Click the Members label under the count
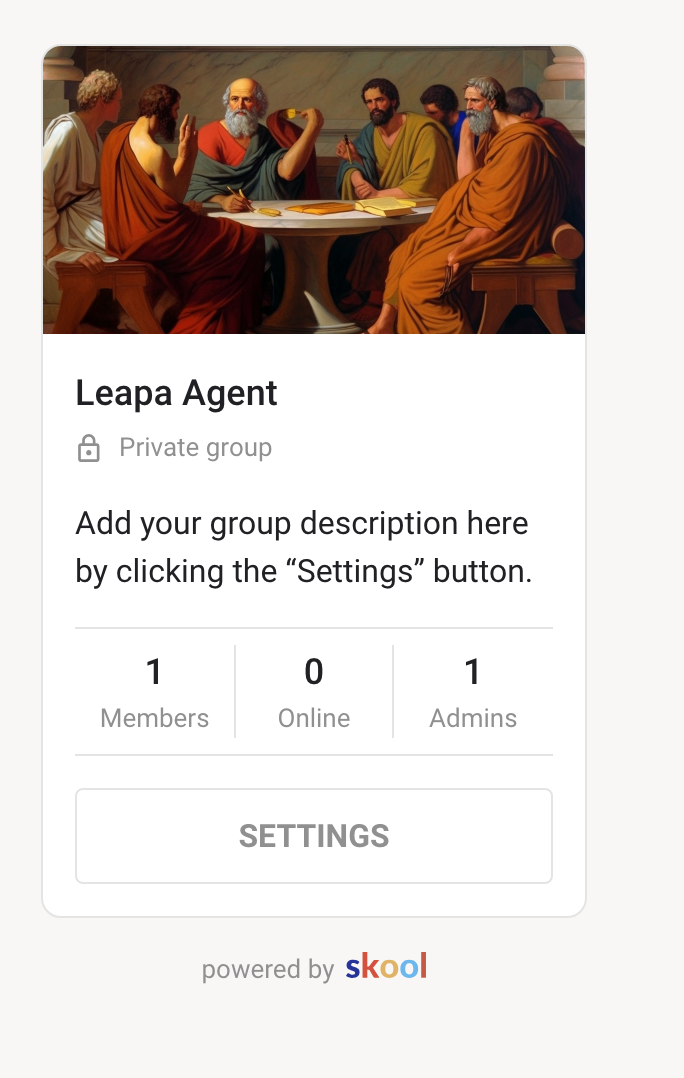Viewport: 684px width, 1078px height. (154, 717)
